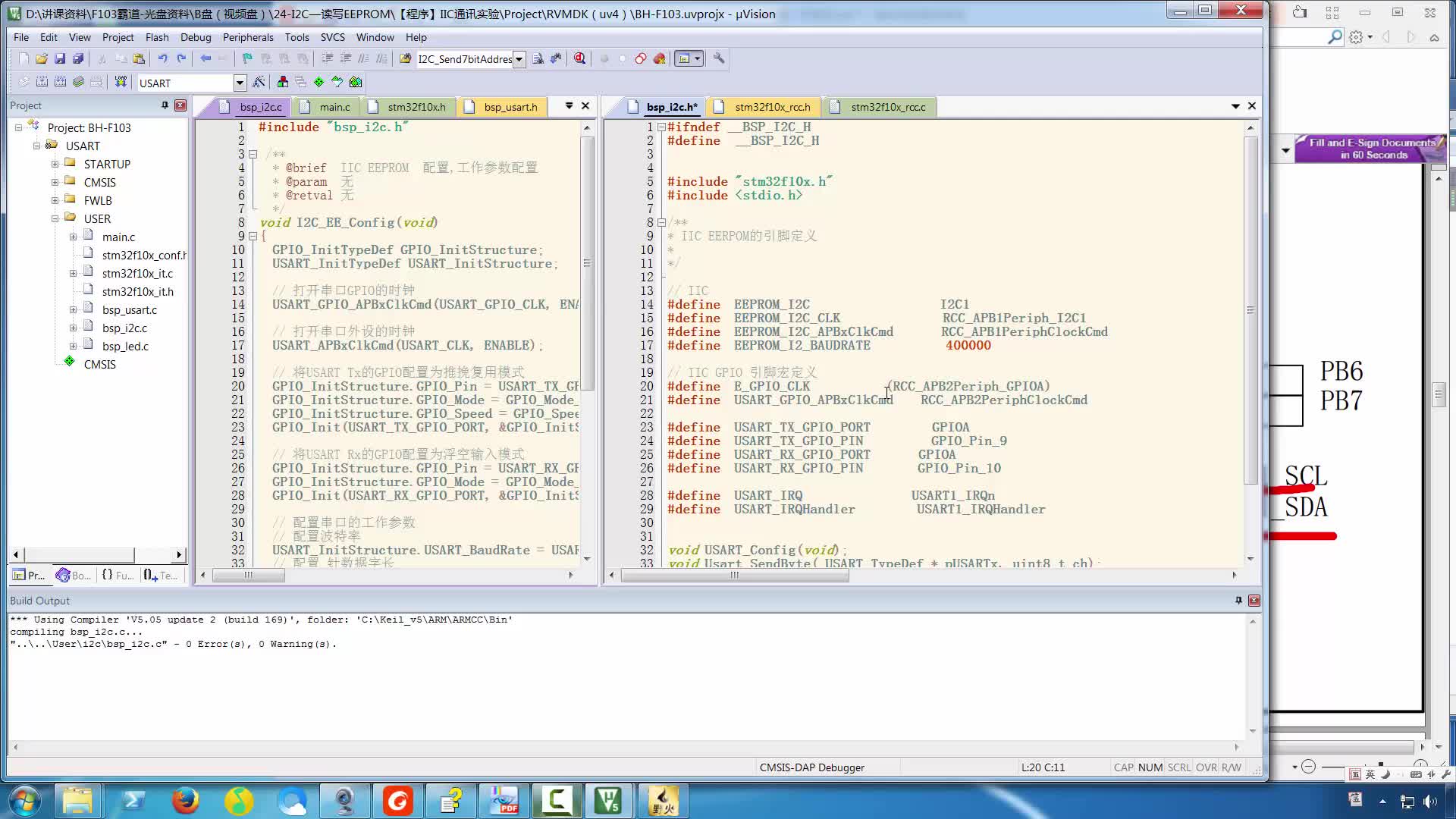Viewport: 1456px width, 819px height.
Task: Click the right editor's horizontal scrollbar thumb
Action: pyautogui.click(x=734, y=576)
